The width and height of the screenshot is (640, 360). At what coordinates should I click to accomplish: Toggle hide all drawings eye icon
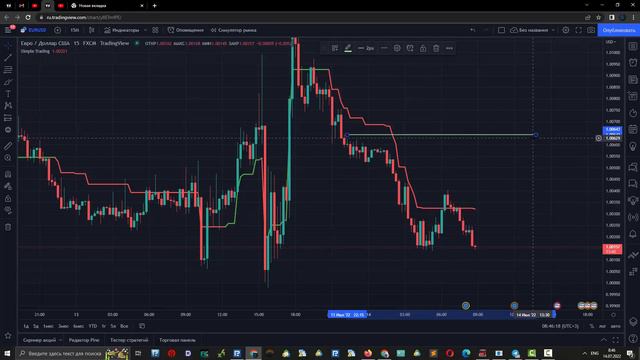click(x=8, y=210)
